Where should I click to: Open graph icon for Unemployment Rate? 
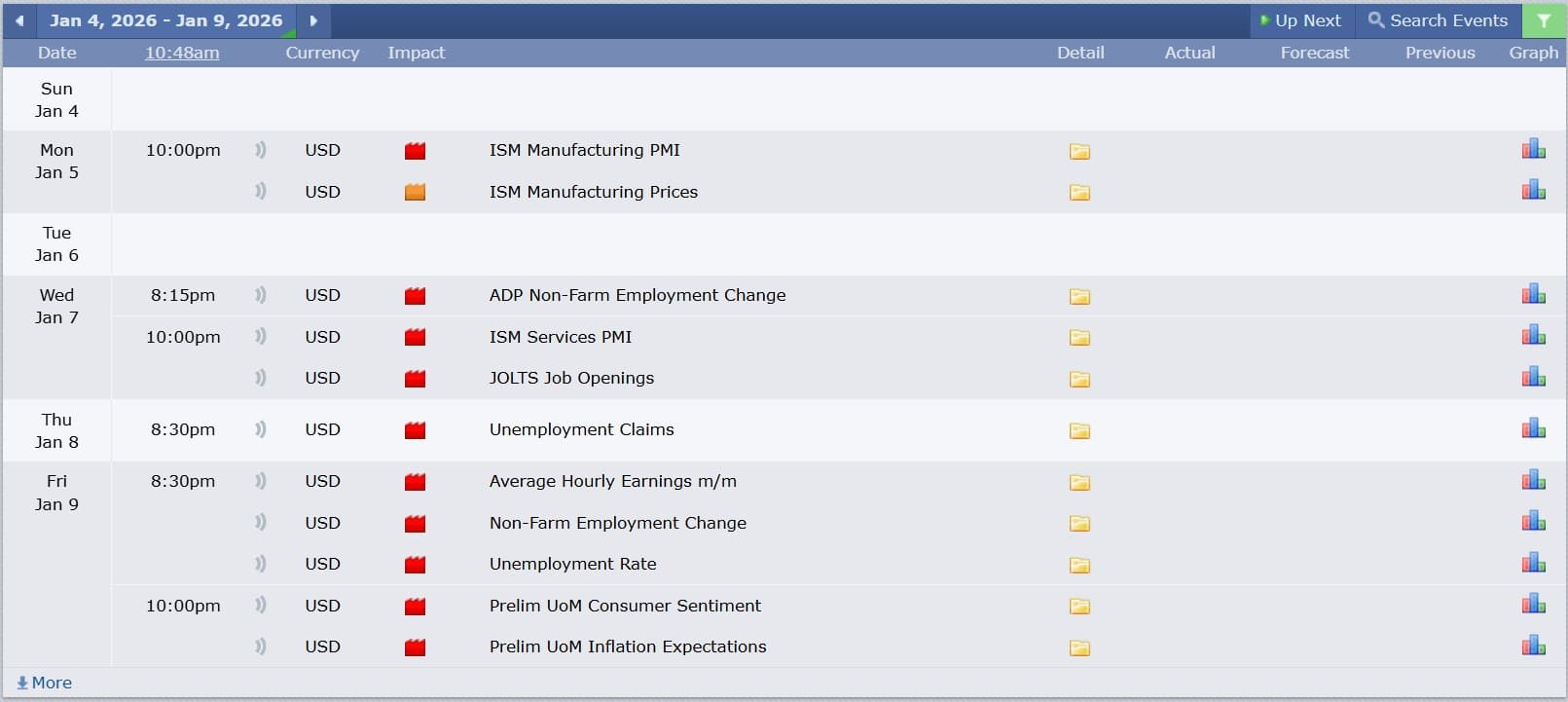pyautogui.click(x=1533, y=563)
